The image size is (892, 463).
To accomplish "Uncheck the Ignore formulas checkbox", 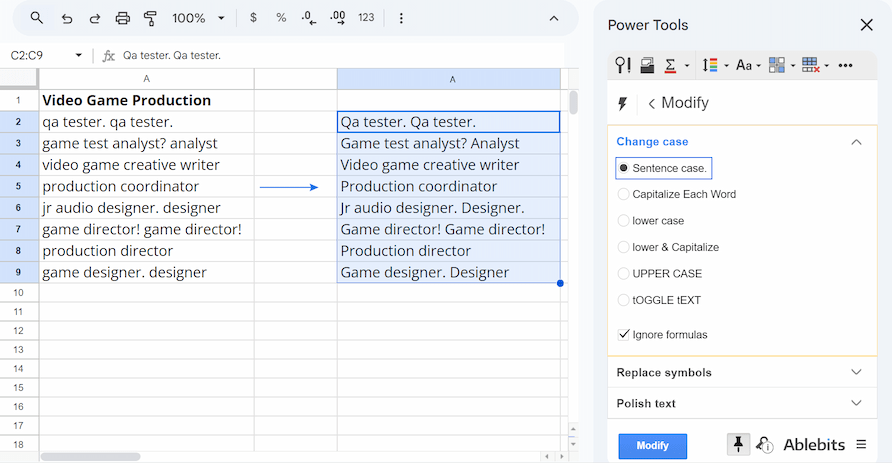I will [623, 334].
